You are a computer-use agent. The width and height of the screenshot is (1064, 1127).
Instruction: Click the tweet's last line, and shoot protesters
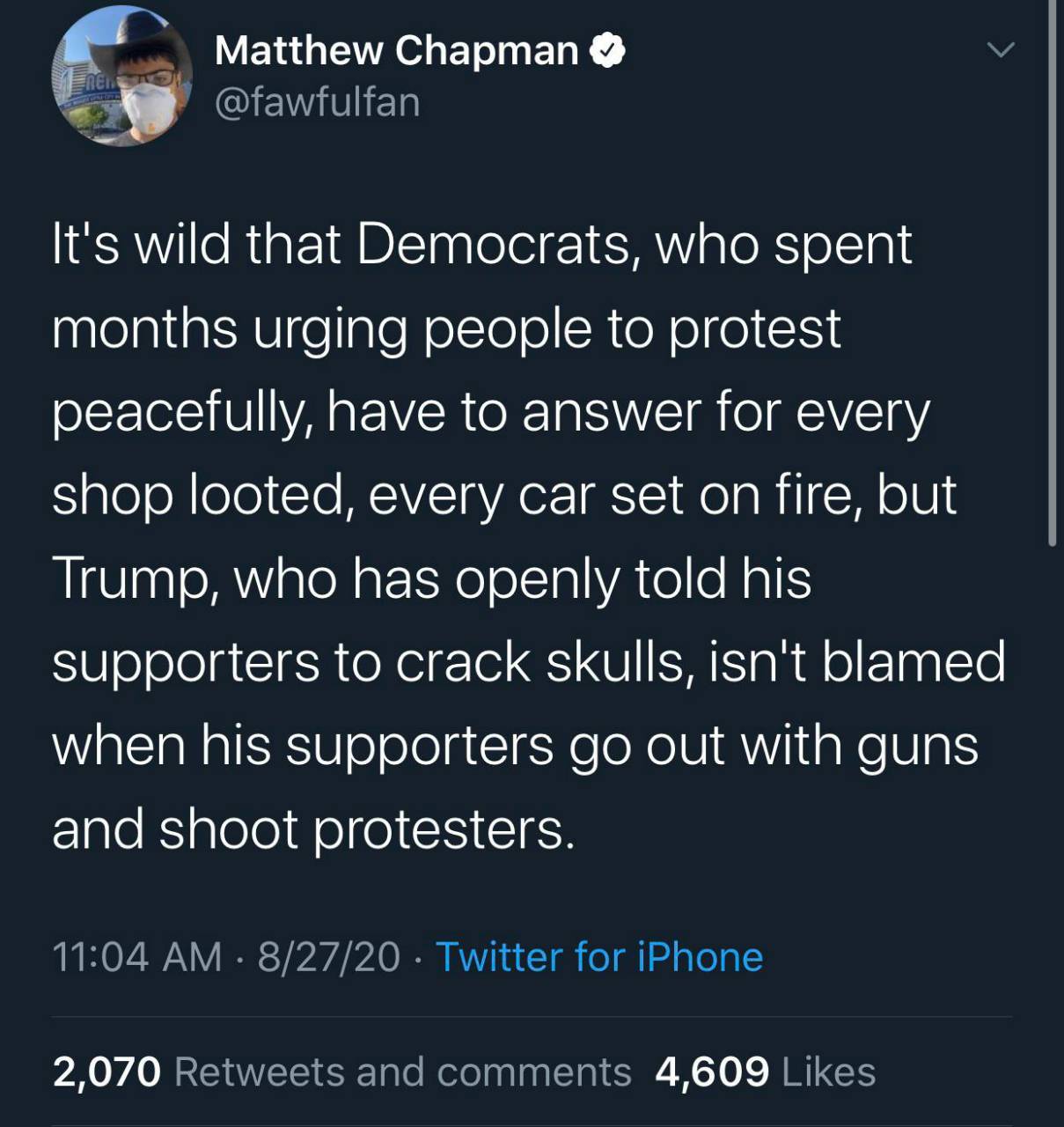[x=313, y=829]
